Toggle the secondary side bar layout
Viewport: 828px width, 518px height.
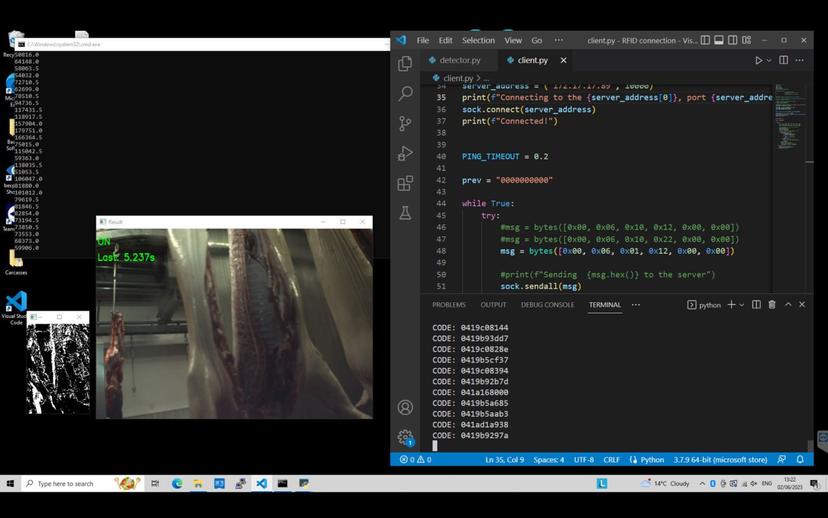[x=732, y=40]
